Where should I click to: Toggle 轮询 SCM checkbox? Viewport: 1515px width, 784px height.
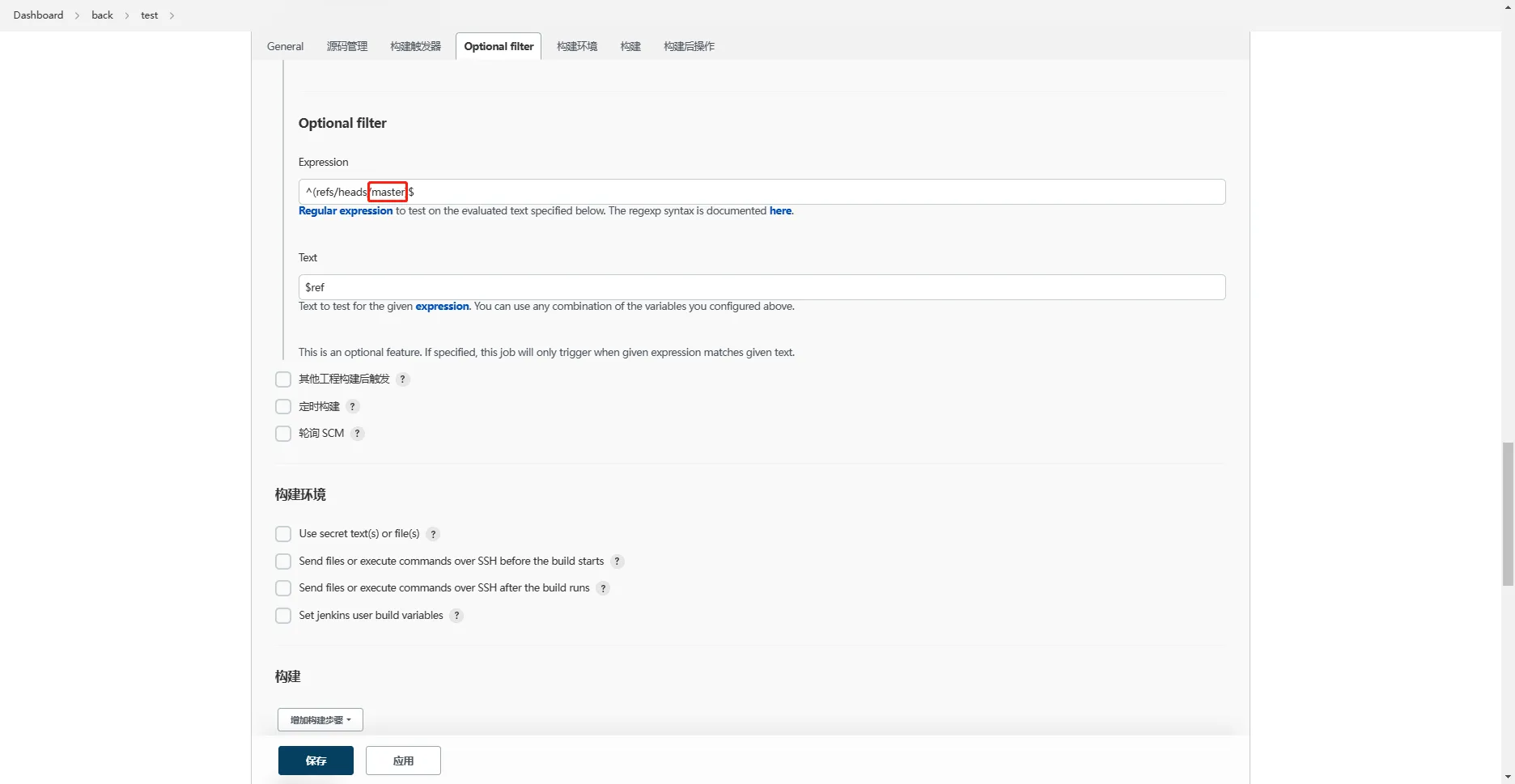283,434
